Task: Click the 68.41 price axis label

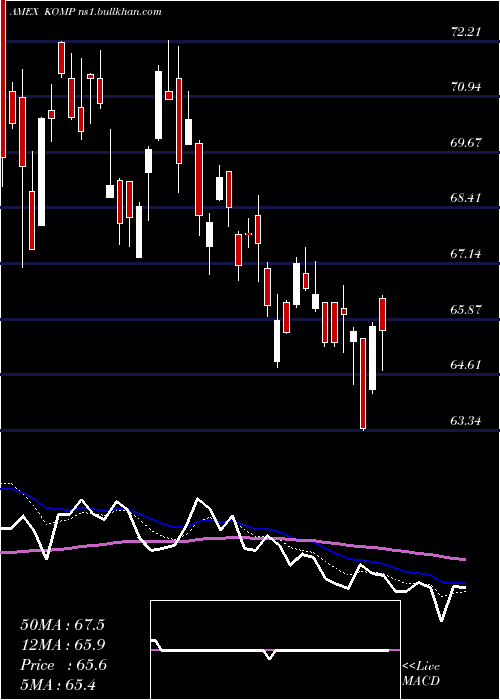Action: click(466, 198)
